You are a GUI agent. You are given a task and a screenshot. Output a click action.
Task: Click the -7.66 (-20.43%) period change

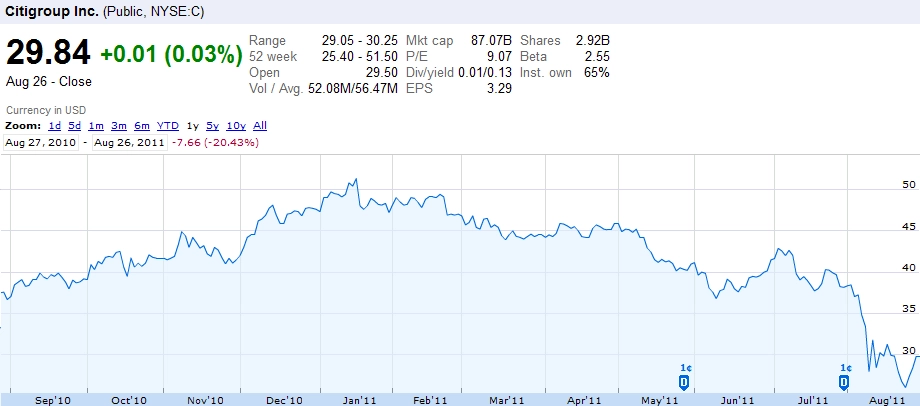pyautogui.click(x=215, y=143)
